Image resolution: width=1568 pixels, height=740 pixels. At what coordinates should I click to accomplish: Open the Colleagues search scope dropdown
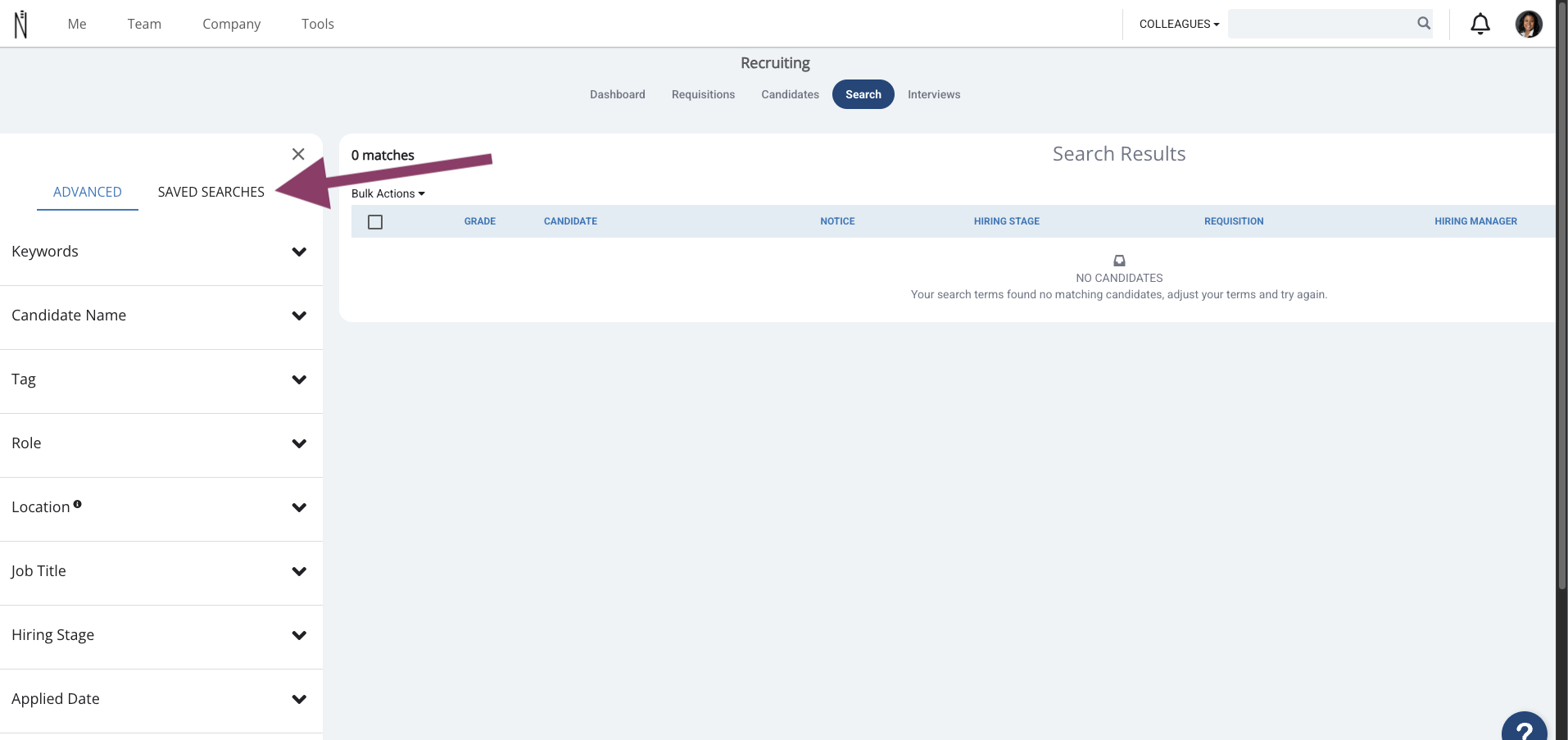point(1179,24)
